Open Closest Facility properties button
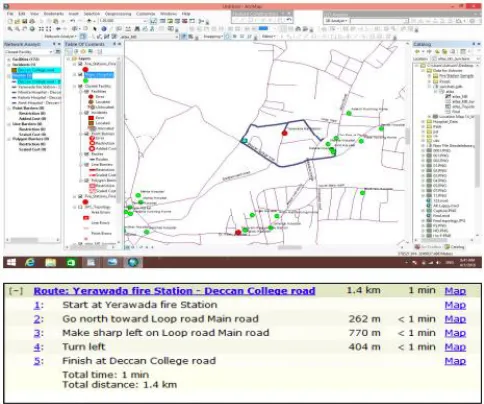 coord(58,52)
